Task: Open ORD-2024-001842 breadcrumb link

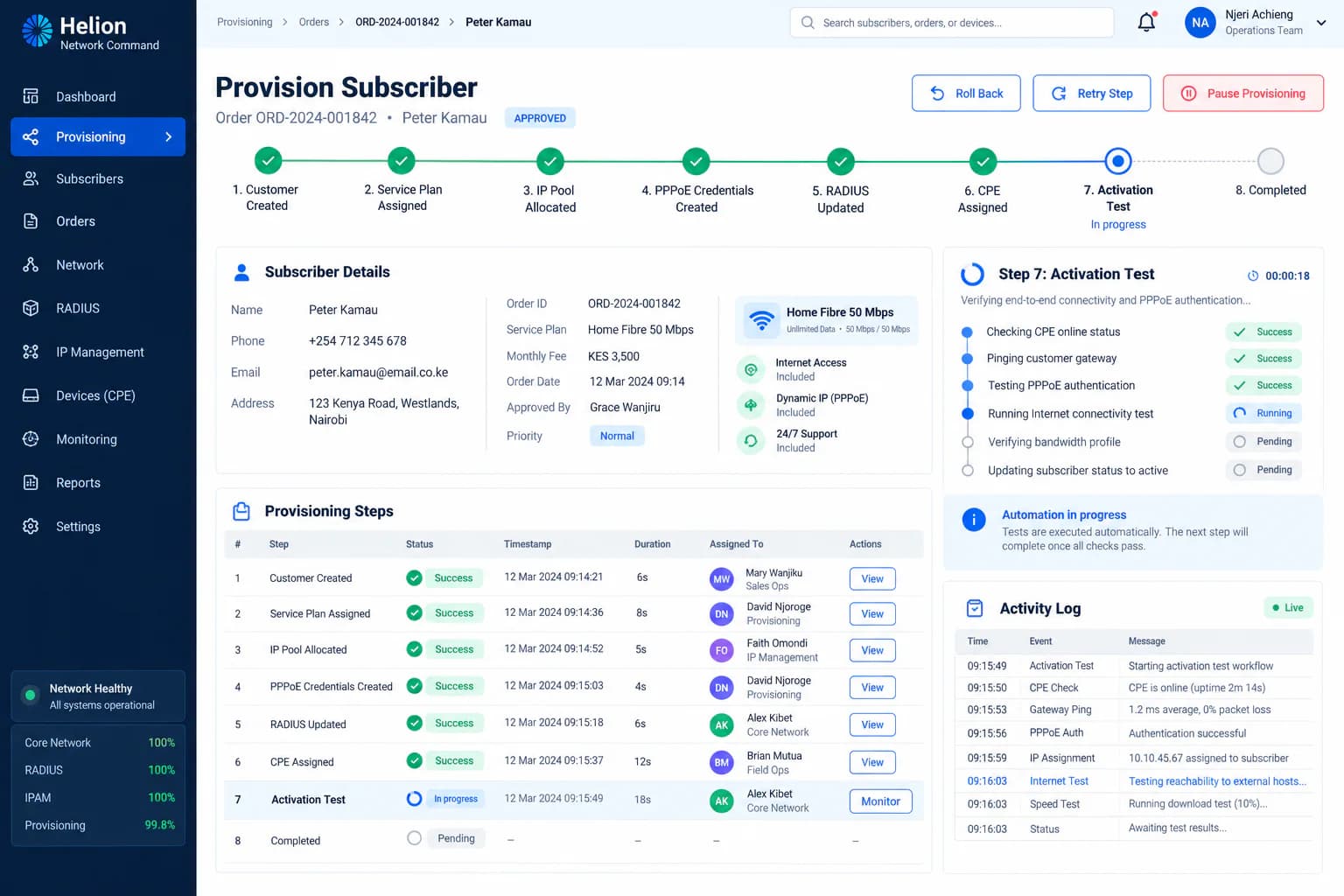Action: click(x=397, y=22)
